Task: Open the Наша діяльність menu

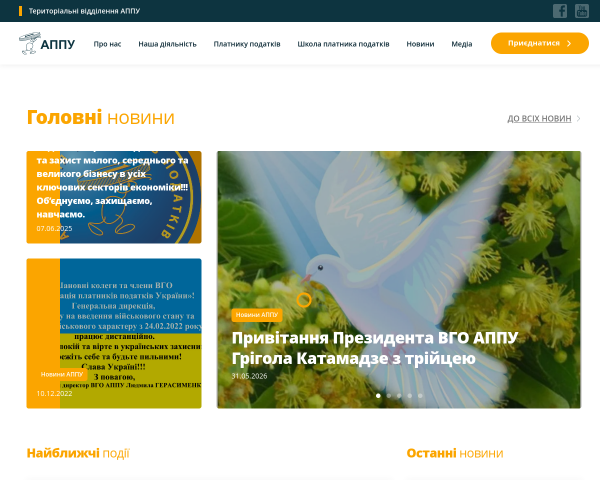Action: (167, 44)
